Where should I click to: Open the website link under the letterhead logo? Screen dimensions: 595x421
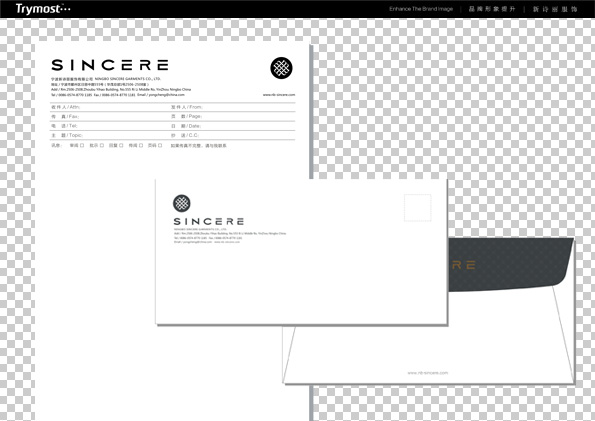(279, 95)
